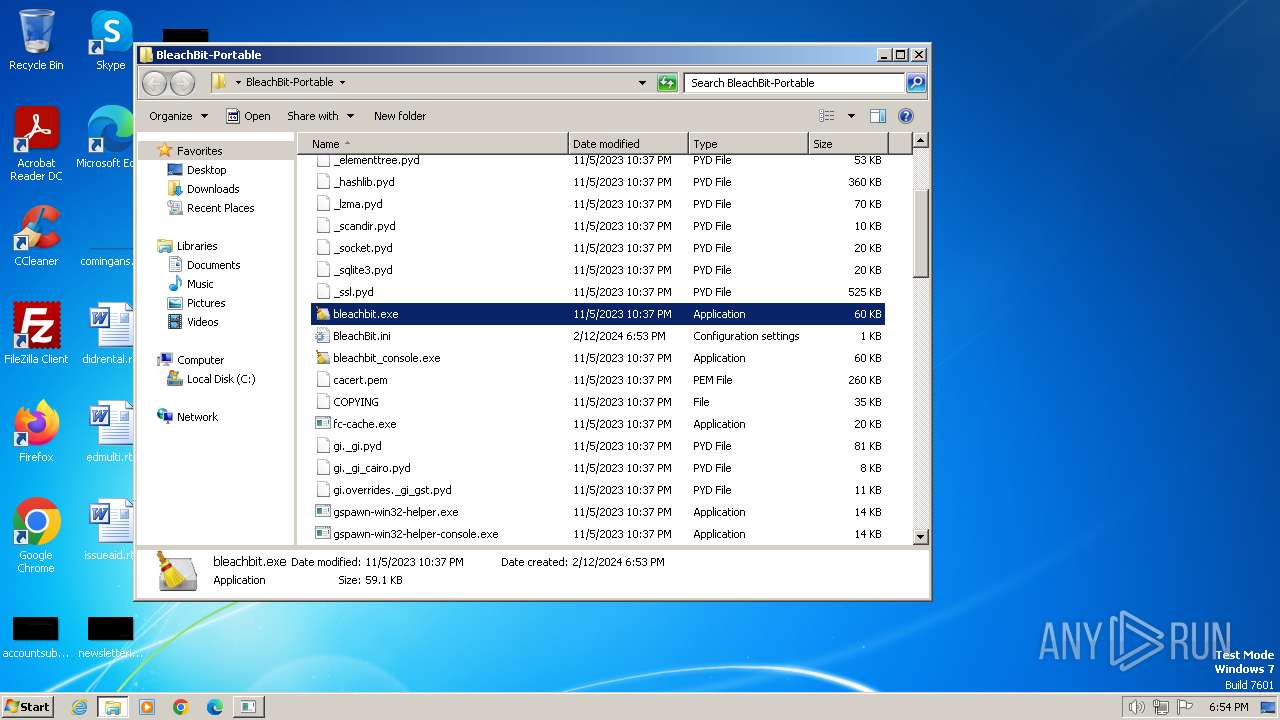Screen dimensions: 1280x720
Task: Click the file list scroll up arrow
Action: (921, 141)
